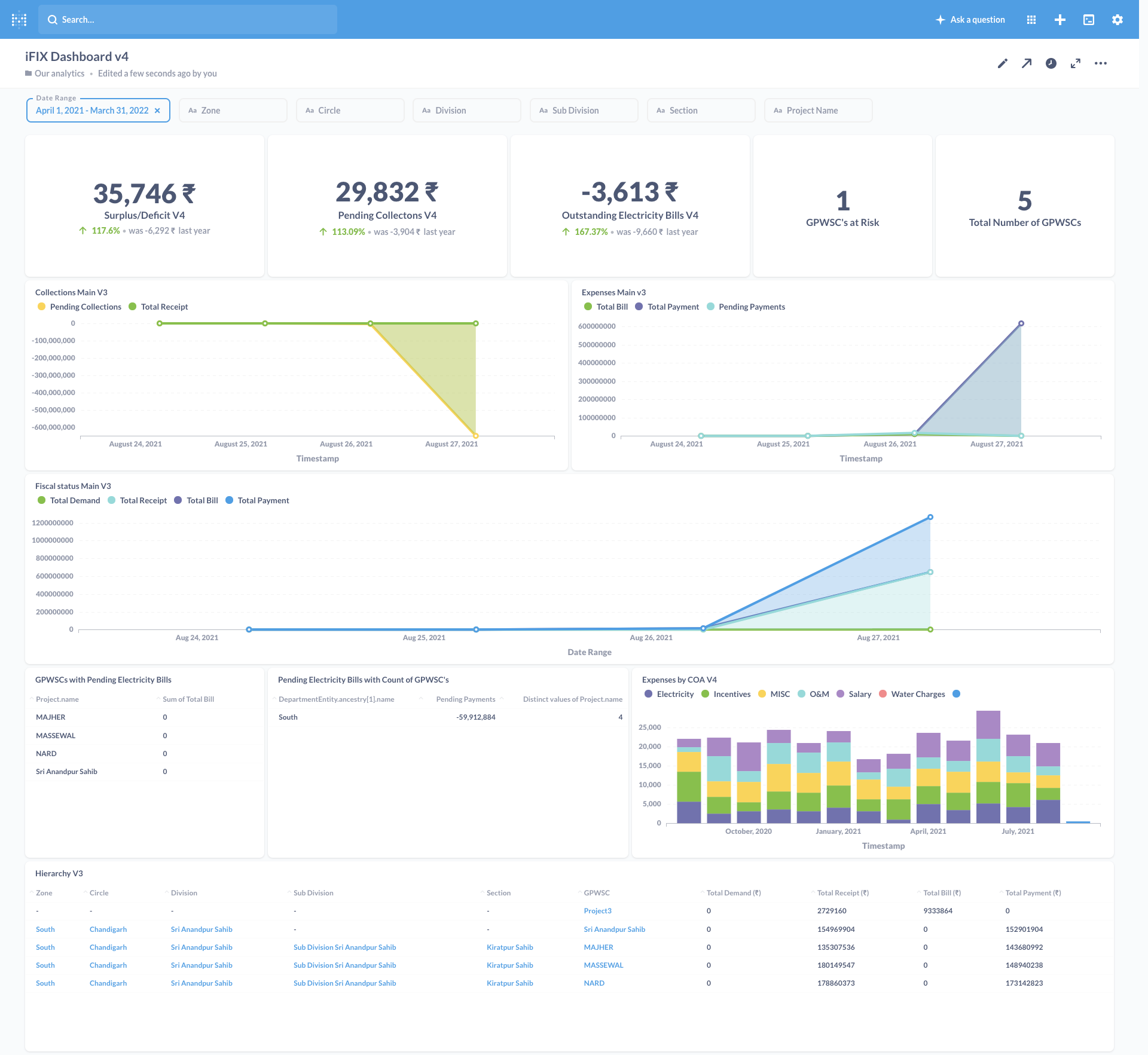Click the plus create-new icon
1148x1055 pixels.
coord(1060,20)
